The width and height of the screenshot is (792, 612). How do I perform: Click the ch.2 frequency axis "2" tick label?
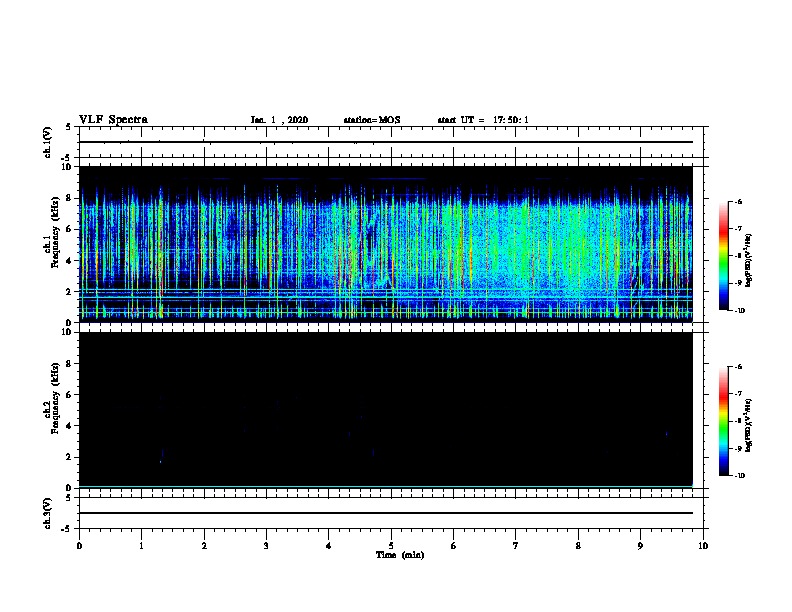click(x=69, y=457)
